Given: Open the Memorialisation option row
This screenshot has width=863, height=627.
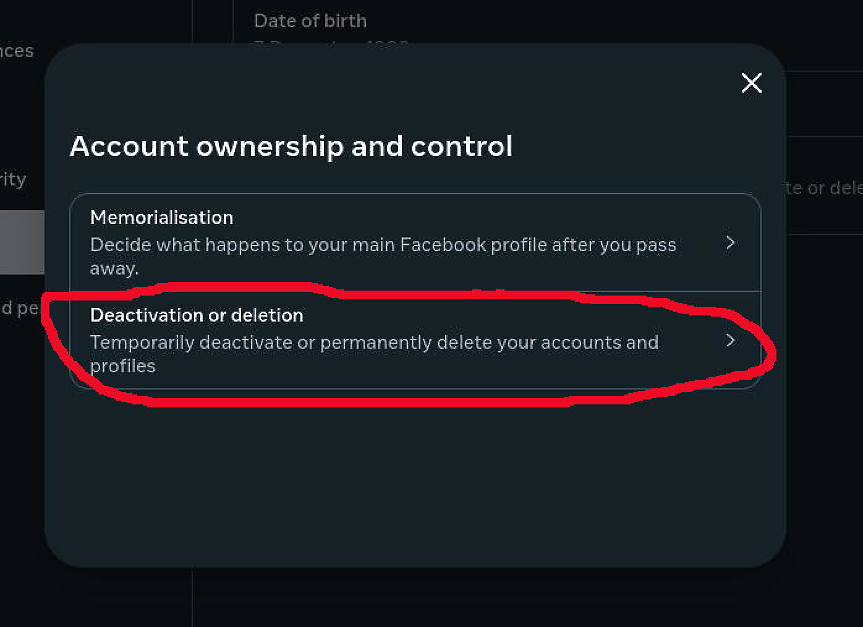Looking at the screenshot, I should point(416,242).
